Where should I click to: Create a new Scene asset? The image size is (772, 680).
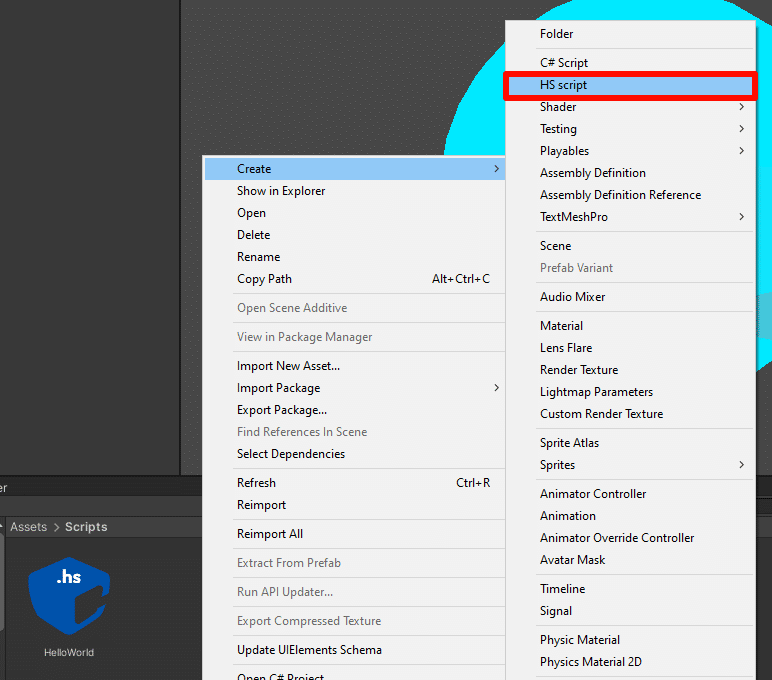tap(630, 246)
